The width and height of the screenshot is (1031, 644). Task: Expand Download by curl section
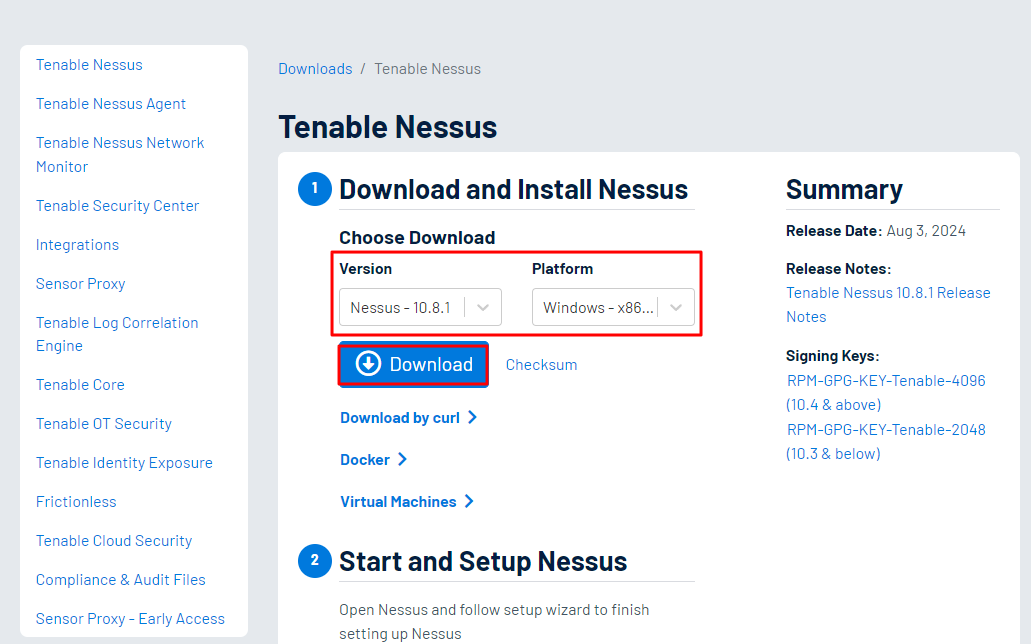pos(408,418)
